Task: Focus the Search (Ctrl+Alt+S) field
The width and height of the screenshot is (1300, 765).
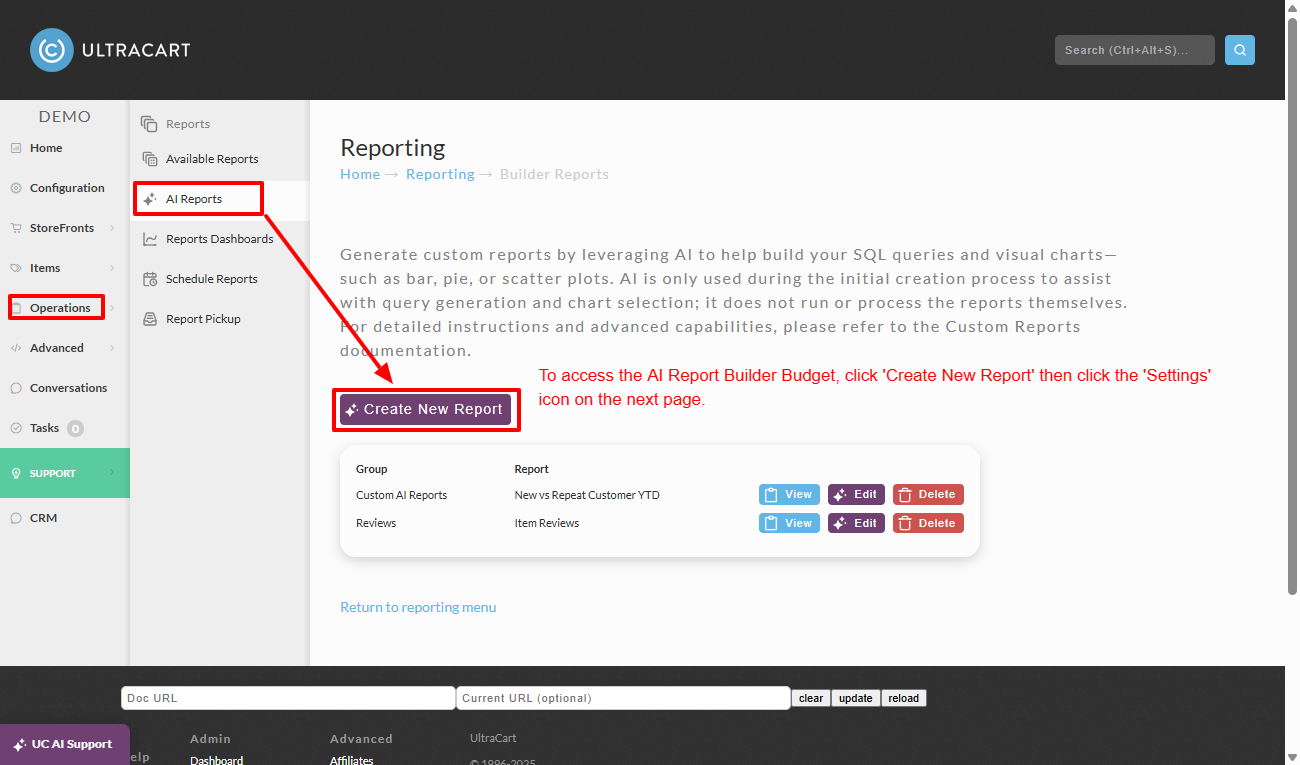Action: 1135,50
